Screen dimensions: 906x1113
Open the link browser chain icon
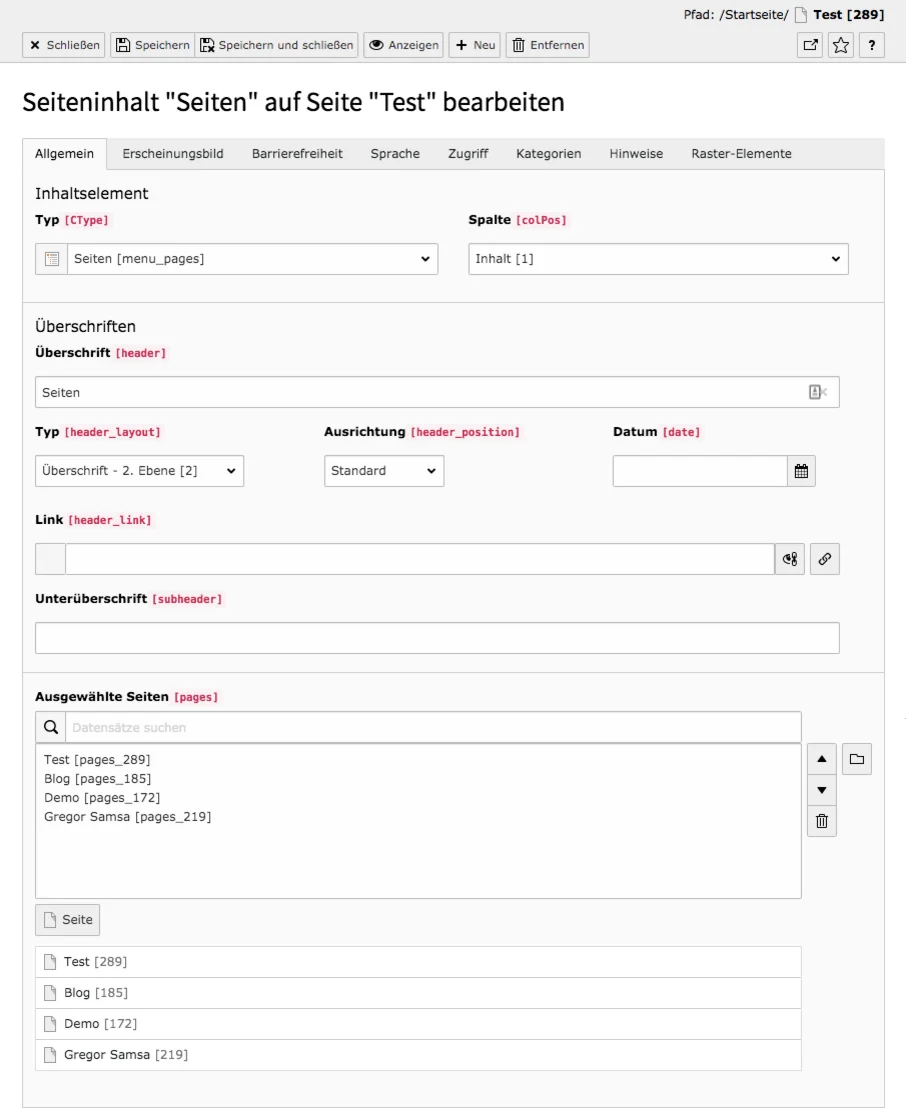[x=824, y=559]
